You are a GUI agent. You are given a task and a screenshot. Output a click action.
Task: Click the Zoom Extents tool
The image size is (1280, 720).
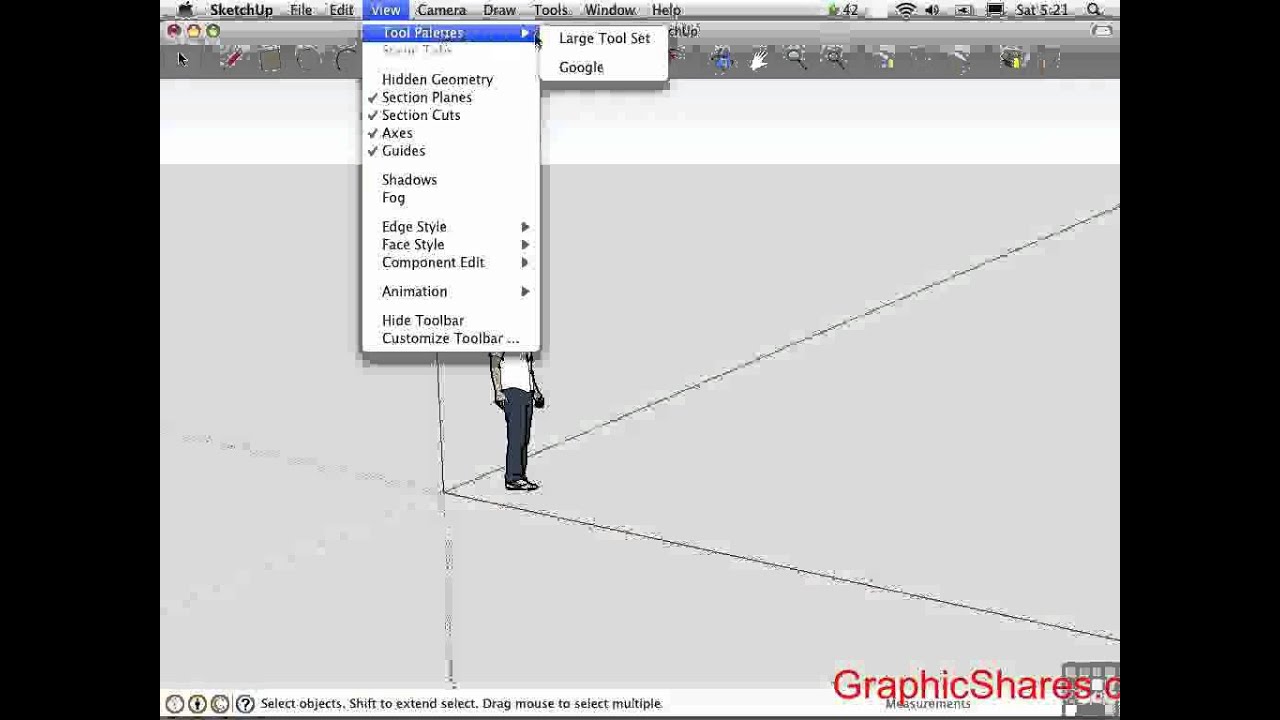point(833,59)
